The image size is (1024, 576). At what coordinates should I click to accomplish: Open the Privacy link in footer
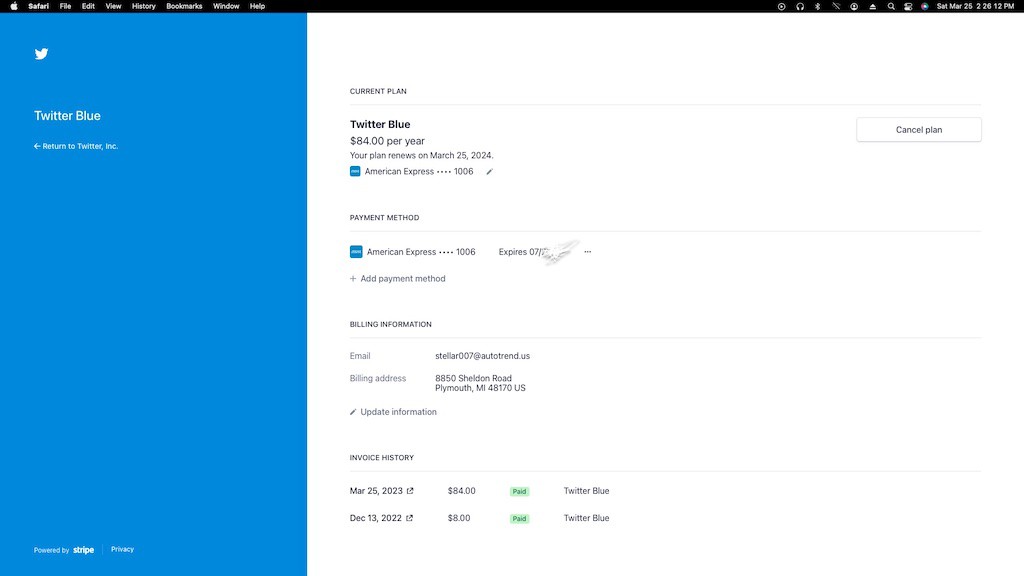(x=122, y=549)
